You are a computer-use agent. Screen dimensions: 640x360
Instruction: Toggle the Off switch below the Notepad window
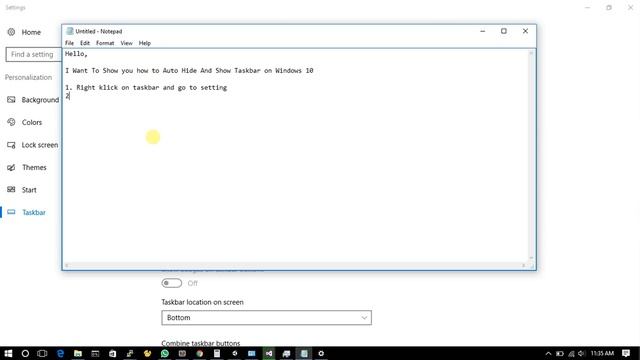point(171,283)
